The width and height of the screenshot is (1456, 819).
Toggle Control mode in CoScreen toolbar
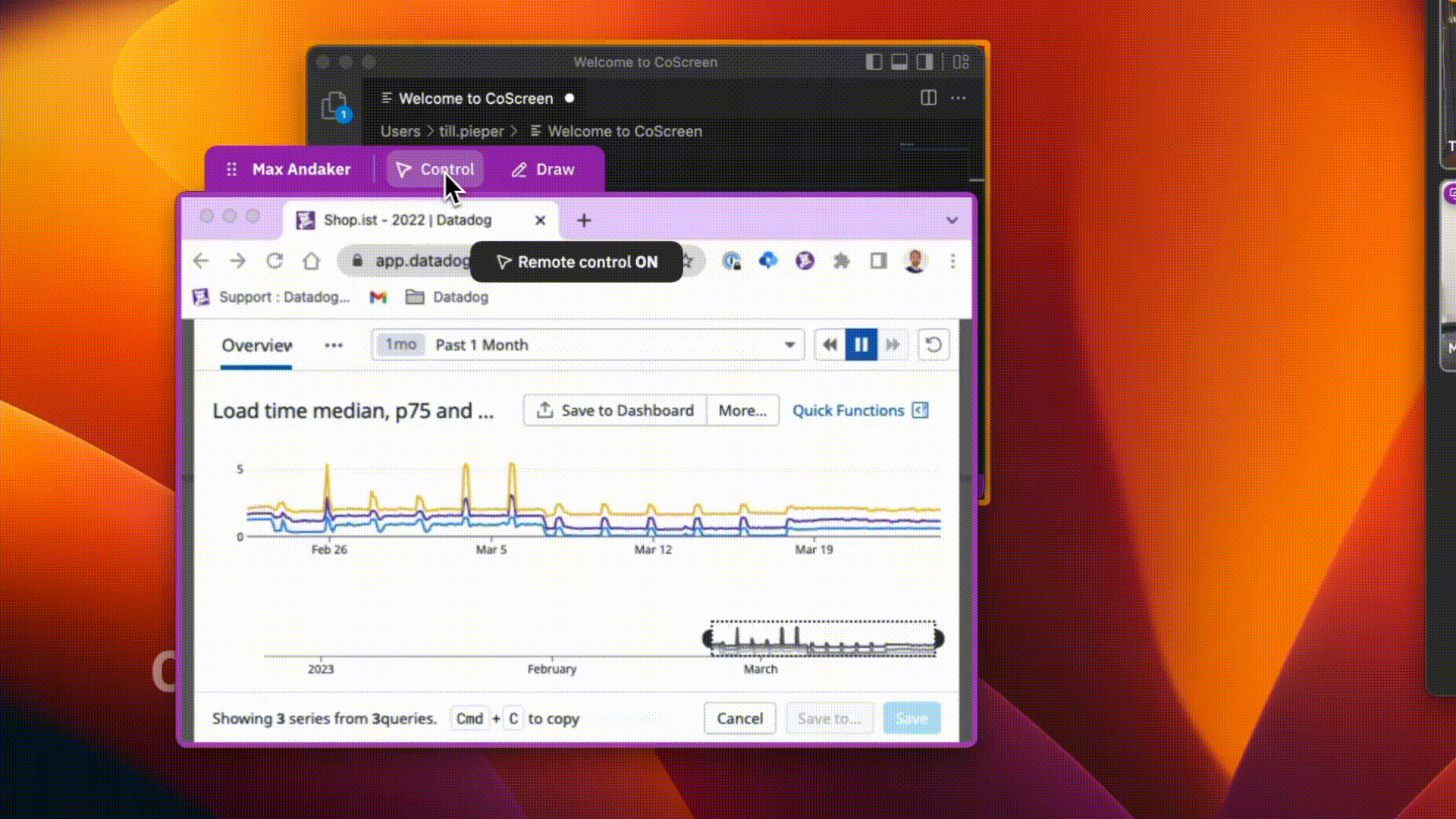pos(435,169)
